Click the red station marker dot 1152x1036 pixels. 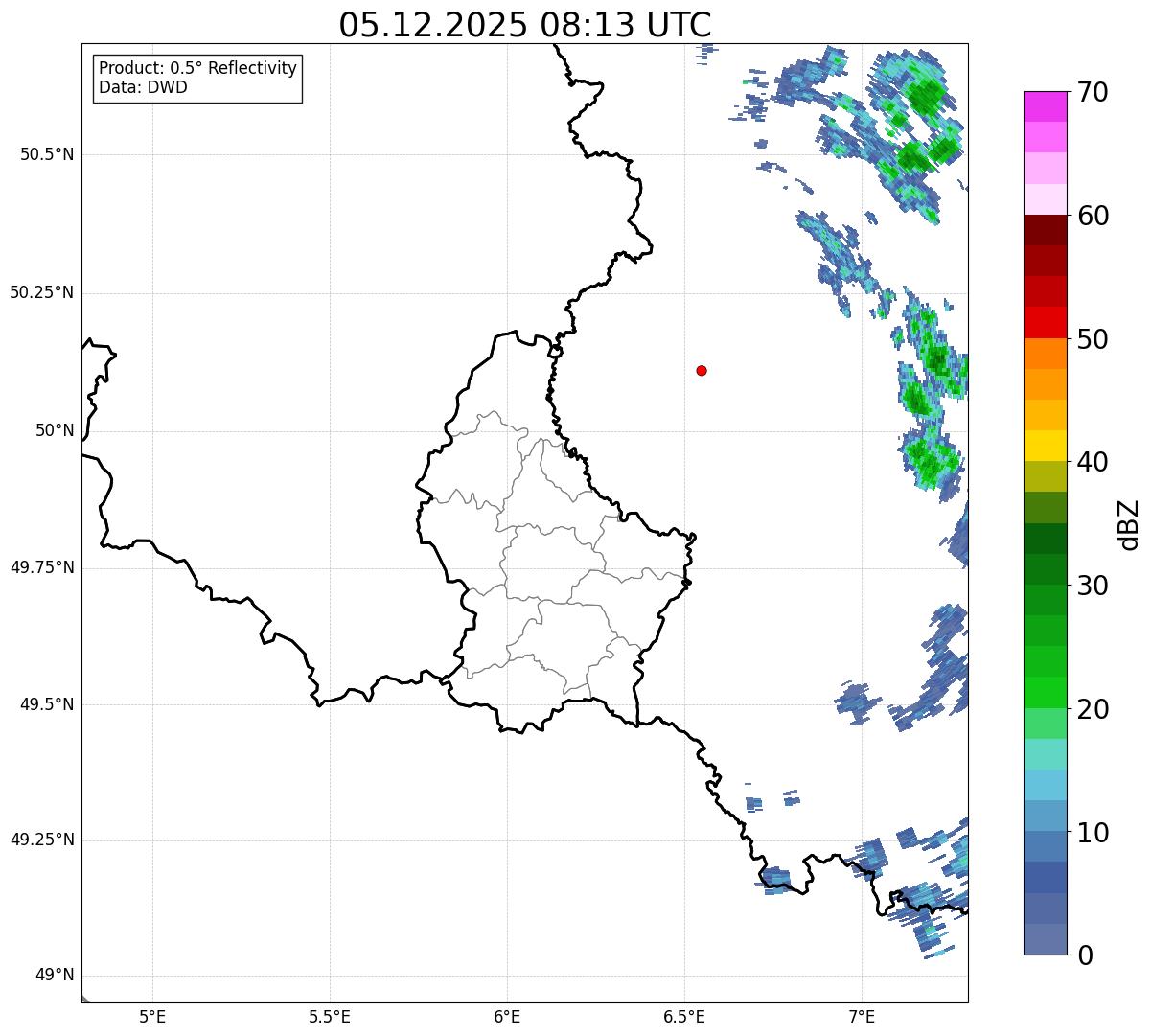tap(702, 370)
